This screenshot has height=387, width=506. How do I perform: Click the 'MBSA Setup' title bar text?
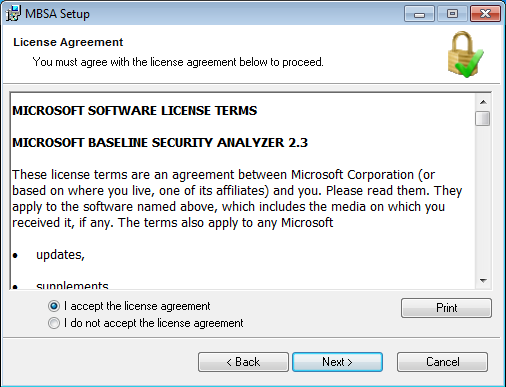pos(57,14)
